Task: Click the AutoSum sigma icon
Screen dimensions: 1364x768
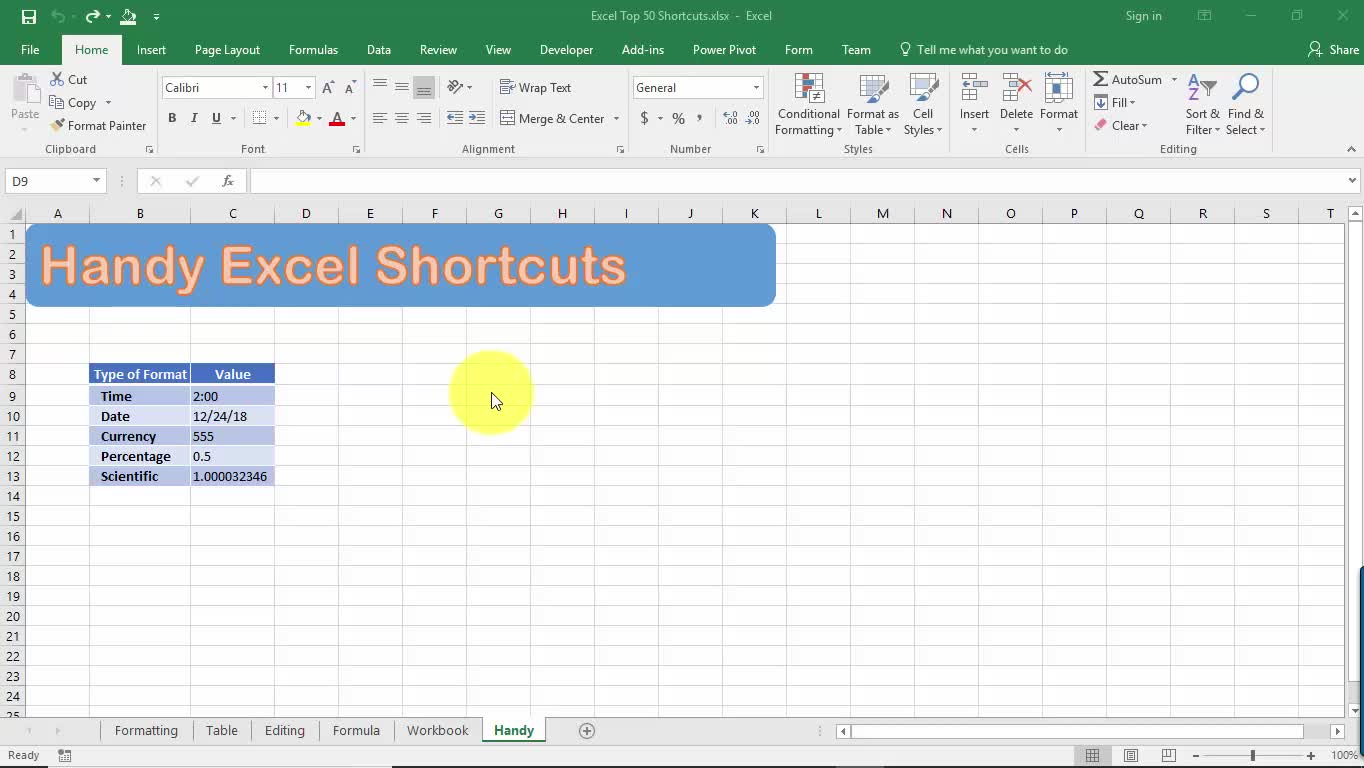Action: [x=1101, y=79]
